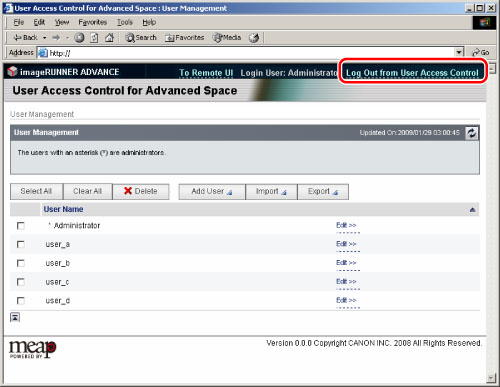Open the Favorites toolbar button

coord(184,38)
